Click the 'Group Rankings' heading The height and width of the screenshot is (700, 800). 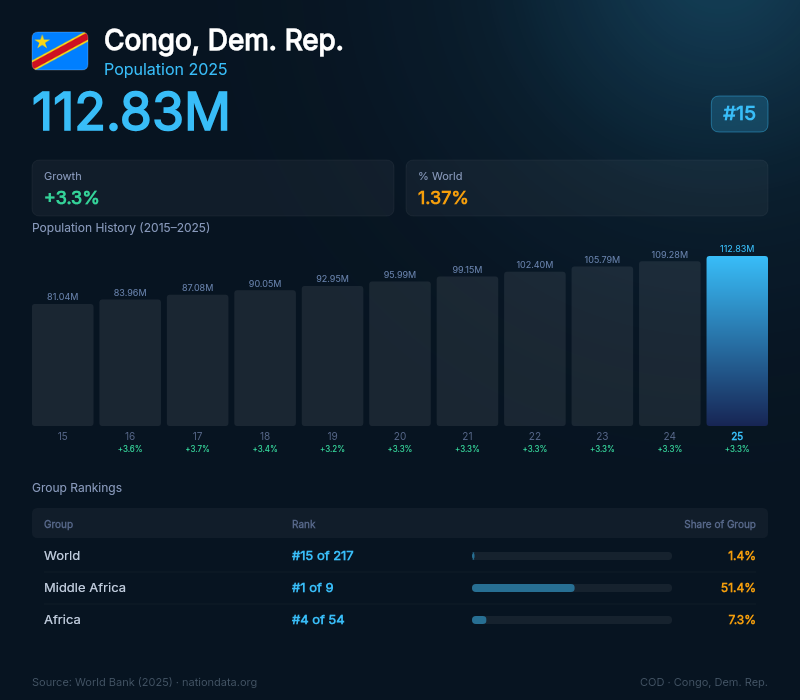77,488
